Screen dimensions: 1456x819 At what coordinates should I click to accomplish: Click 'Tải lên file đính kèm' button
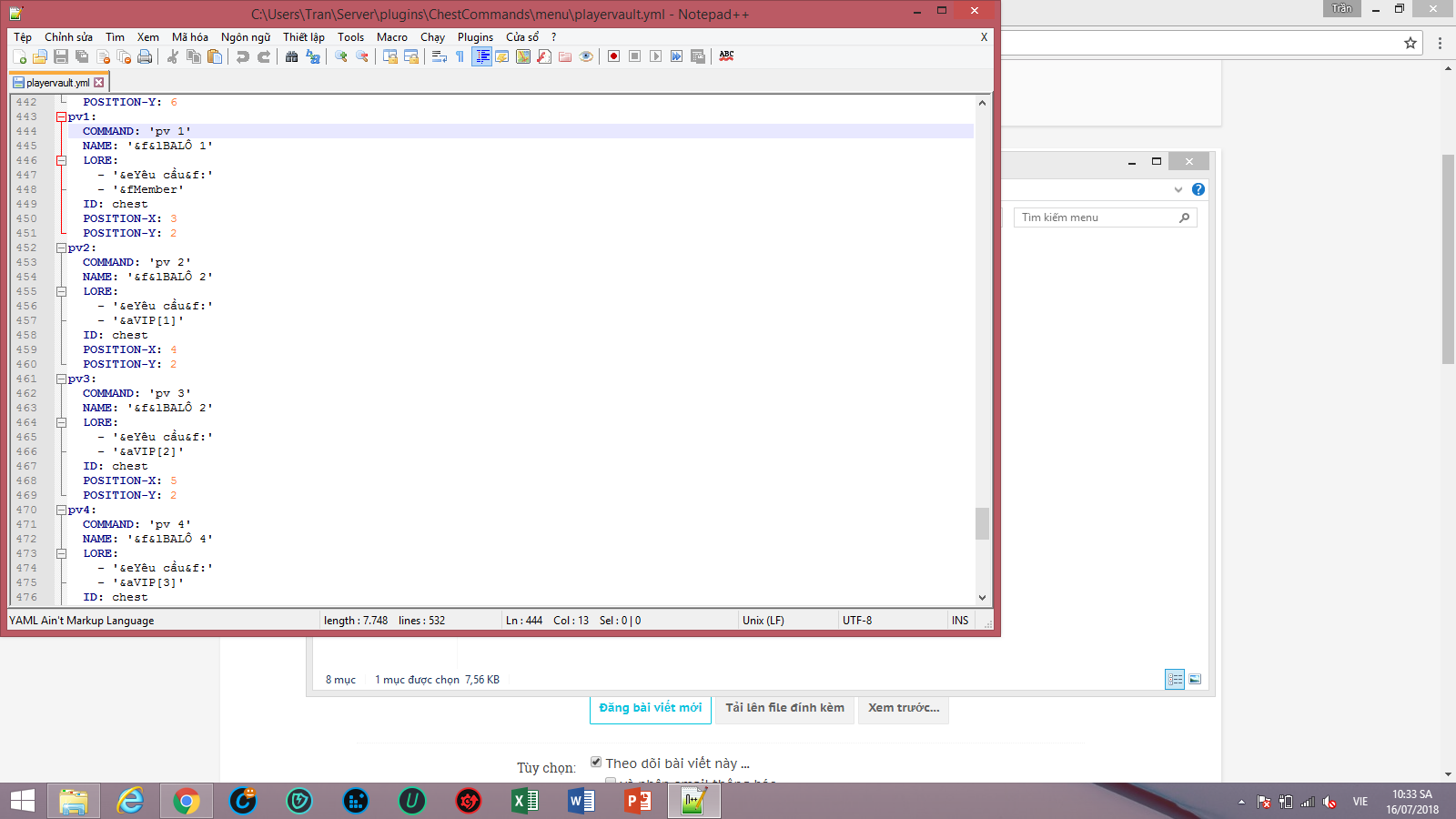(x=784, y=708)
